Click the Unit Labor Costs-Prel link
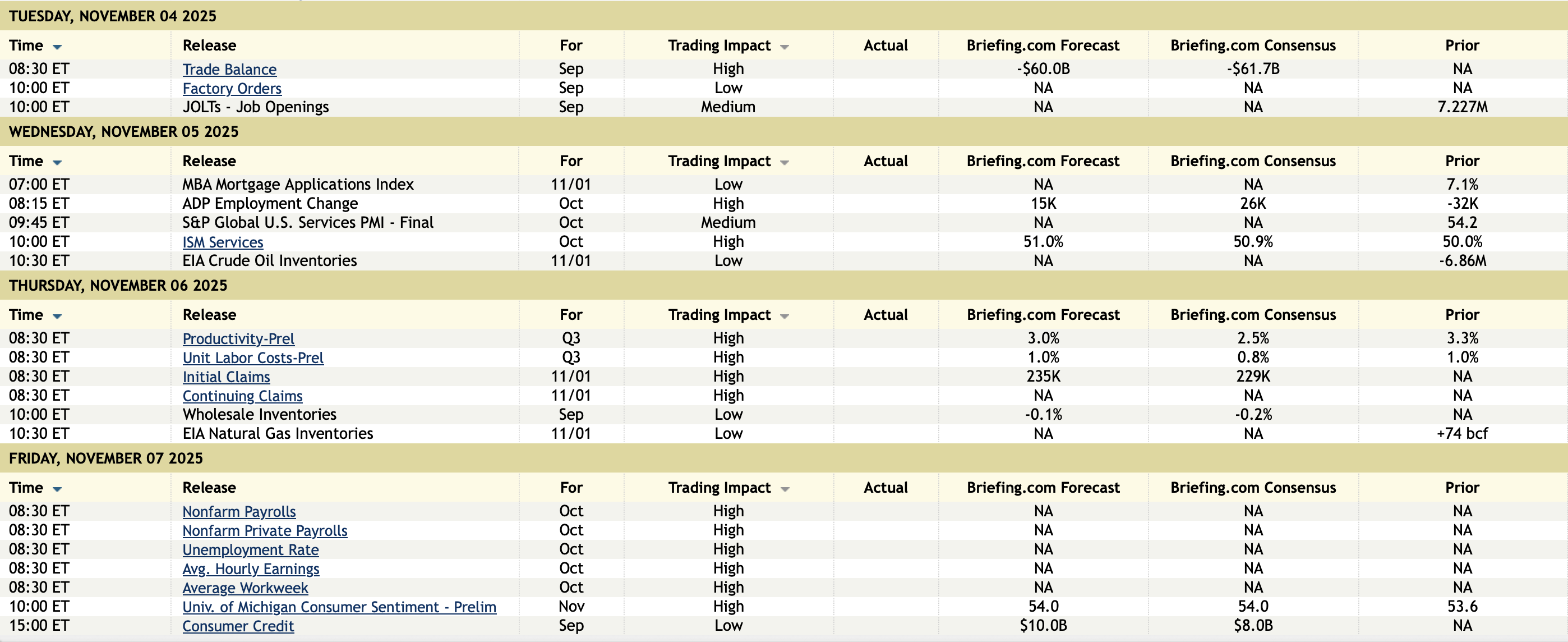 click(252, 357)
